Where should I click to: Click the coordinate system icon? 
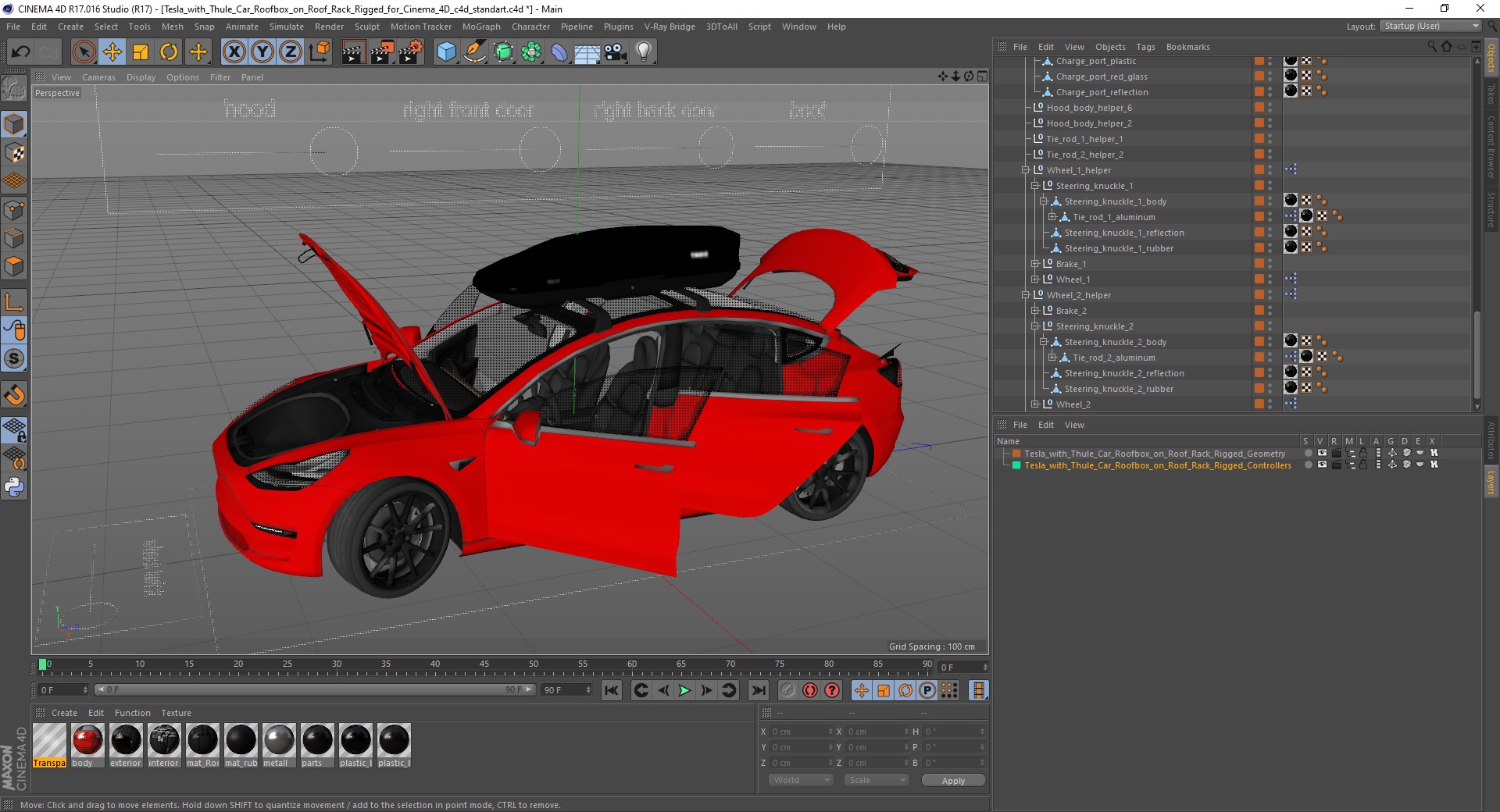[319, 52]
